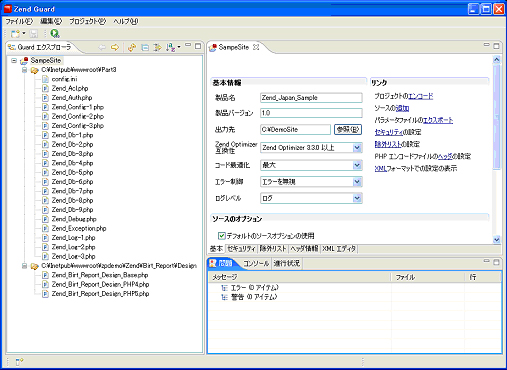Select Zend_Debug.php in the tree

(x=74, y=219)
